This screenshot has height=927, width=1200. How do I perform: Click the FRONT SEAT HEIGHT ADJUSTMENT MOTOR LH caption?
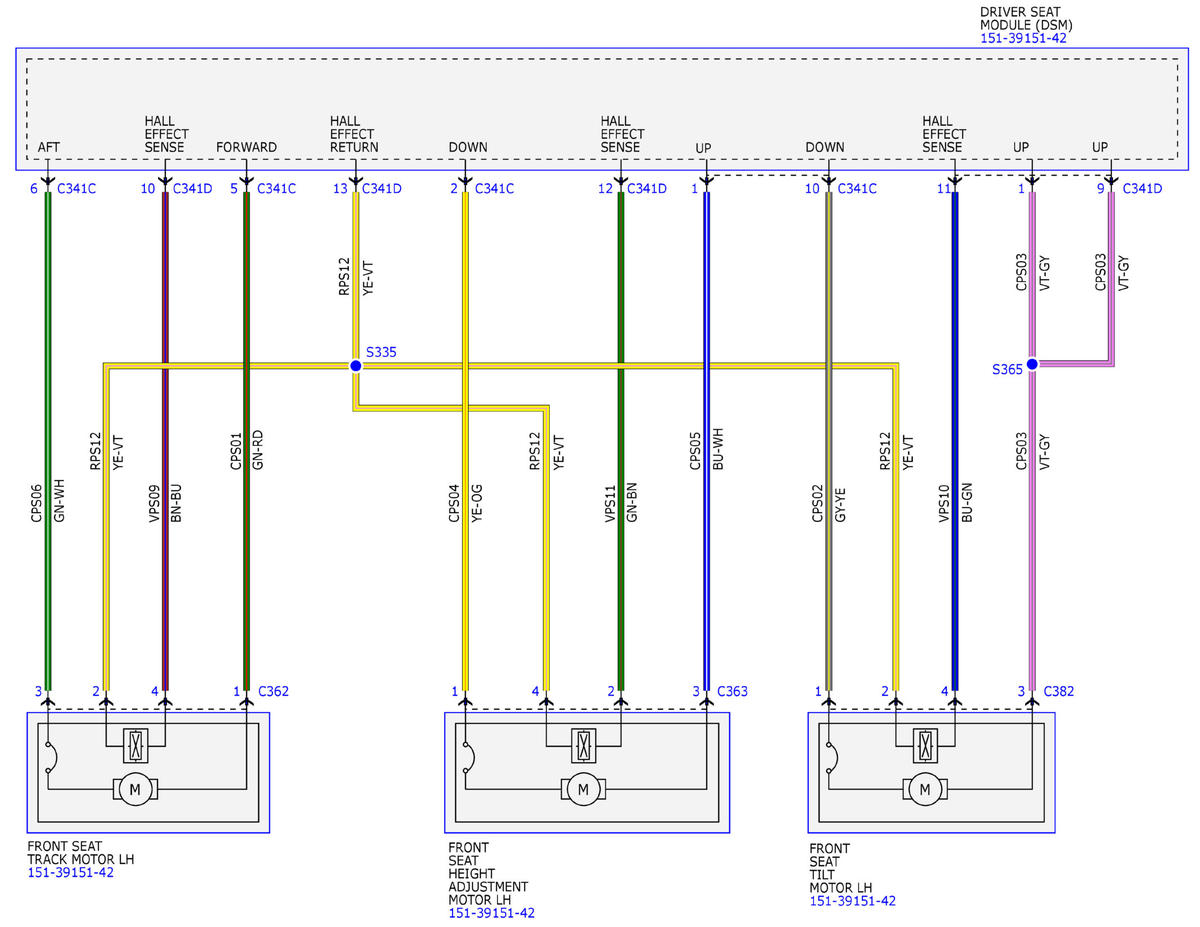(x=488, y=873)
